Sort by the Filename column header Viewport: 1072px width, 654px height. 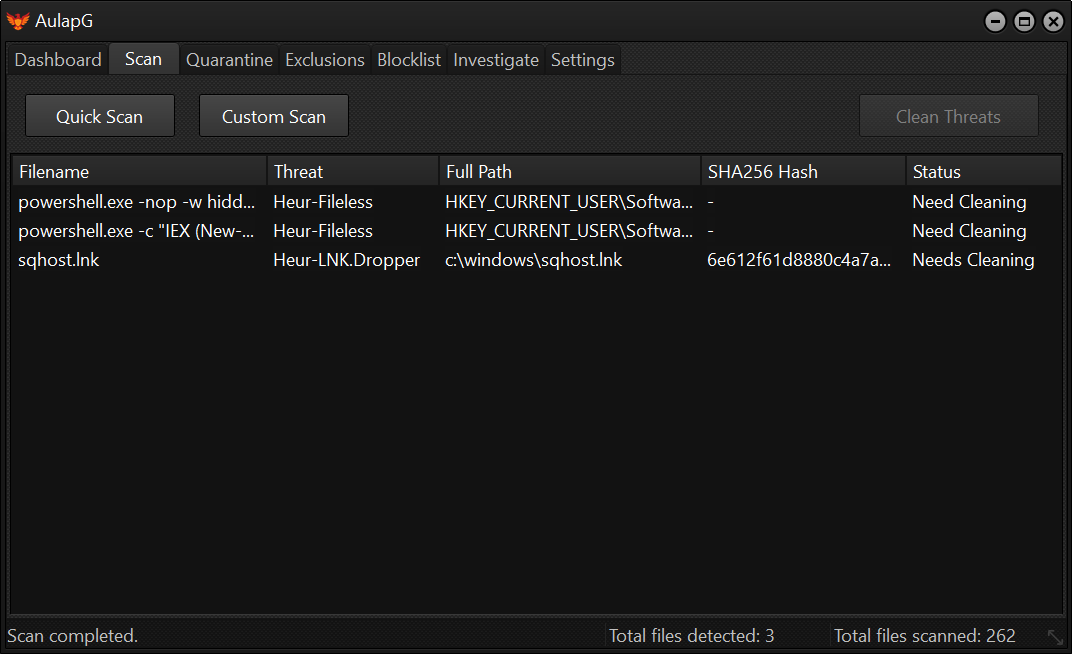tap(139, 172)
